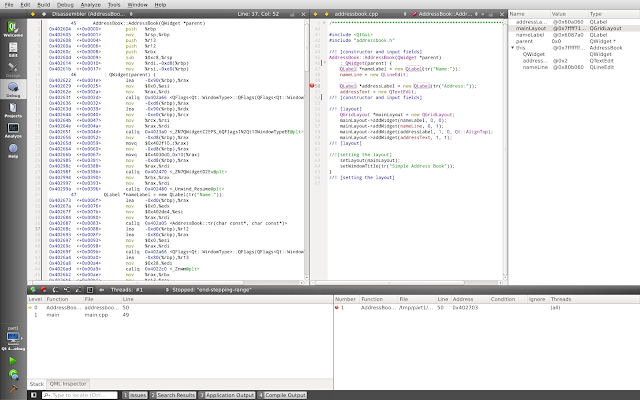Select breakpoint 1 row in Breakpoints view
The image size is (640, 400).
487,307
